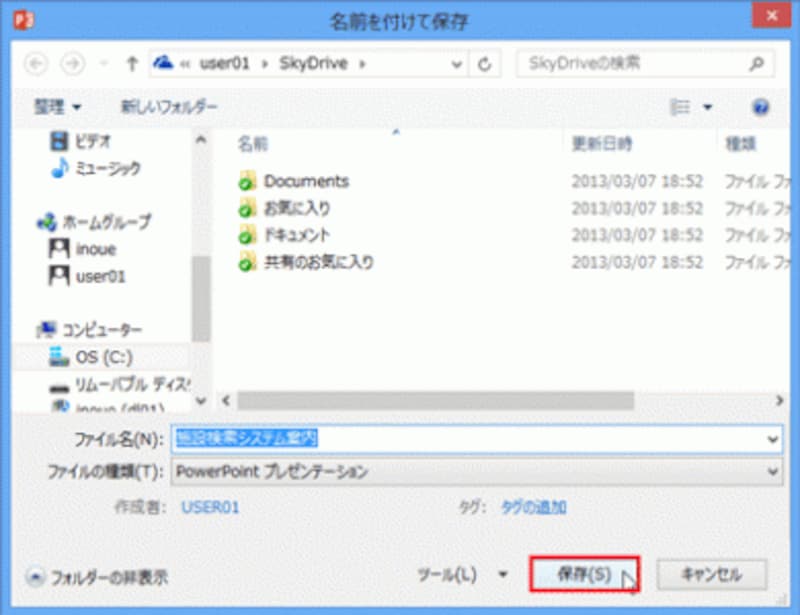Viewport: 800px width, 615px height.
Task: Click navigation pane scroll up arrow
Action: (201, 139)
